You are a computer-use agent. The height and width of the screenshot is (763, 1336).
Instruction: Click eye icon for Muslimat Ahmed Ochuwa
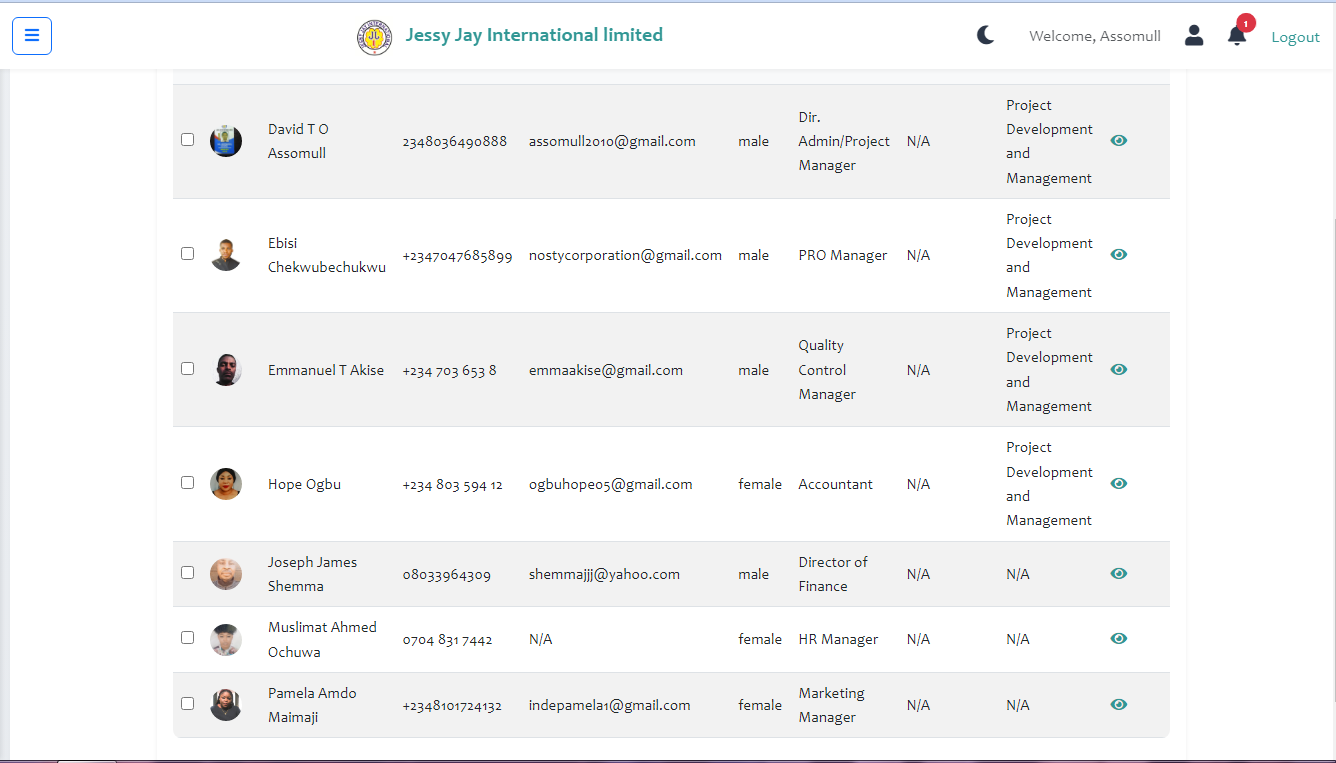pos(1119,639)
